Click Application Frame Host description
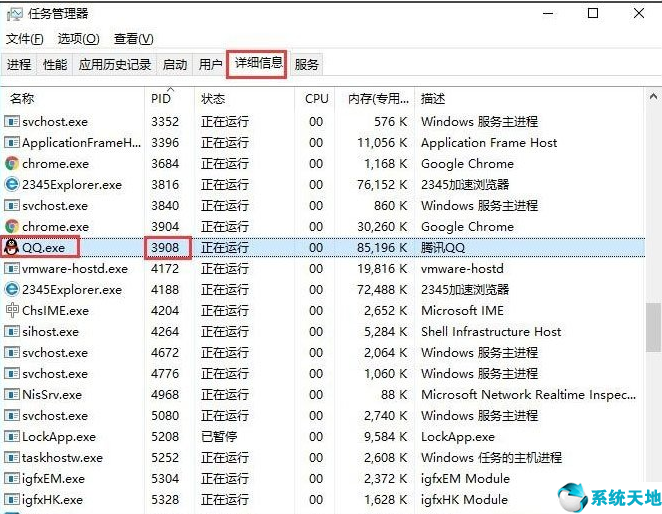Image resolution: width=662 pixels, height=514 pixels. point(489,143)
